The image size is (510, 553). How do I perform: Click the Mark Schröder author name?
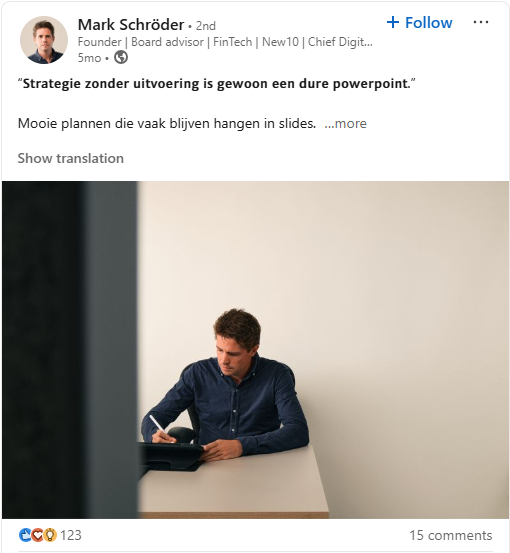pos(131,25)
